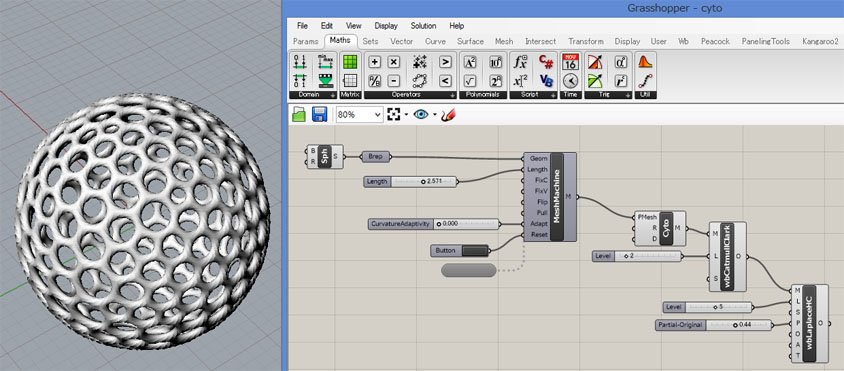Select the Subtraction (−) operator icon
Viewport: 844px width, 371px height.
(394, 81)
